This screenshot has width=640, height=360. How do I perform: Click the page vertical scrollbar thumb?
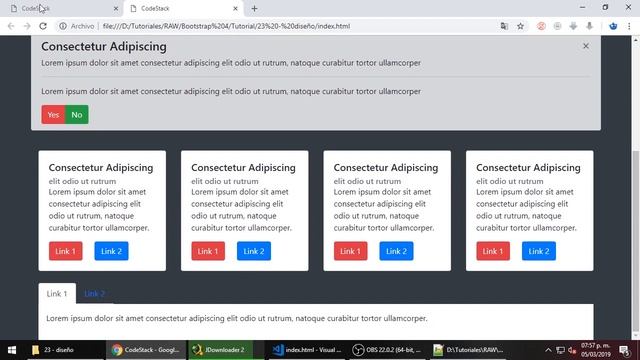click(x=636, y=241)
